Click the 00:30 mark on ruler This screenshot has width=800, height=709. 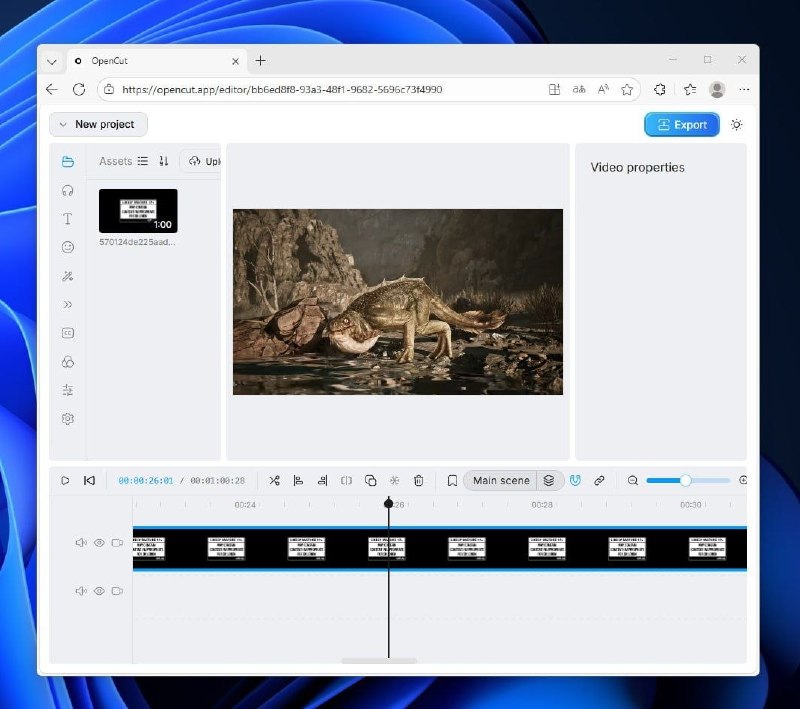(x=690, y=504)
